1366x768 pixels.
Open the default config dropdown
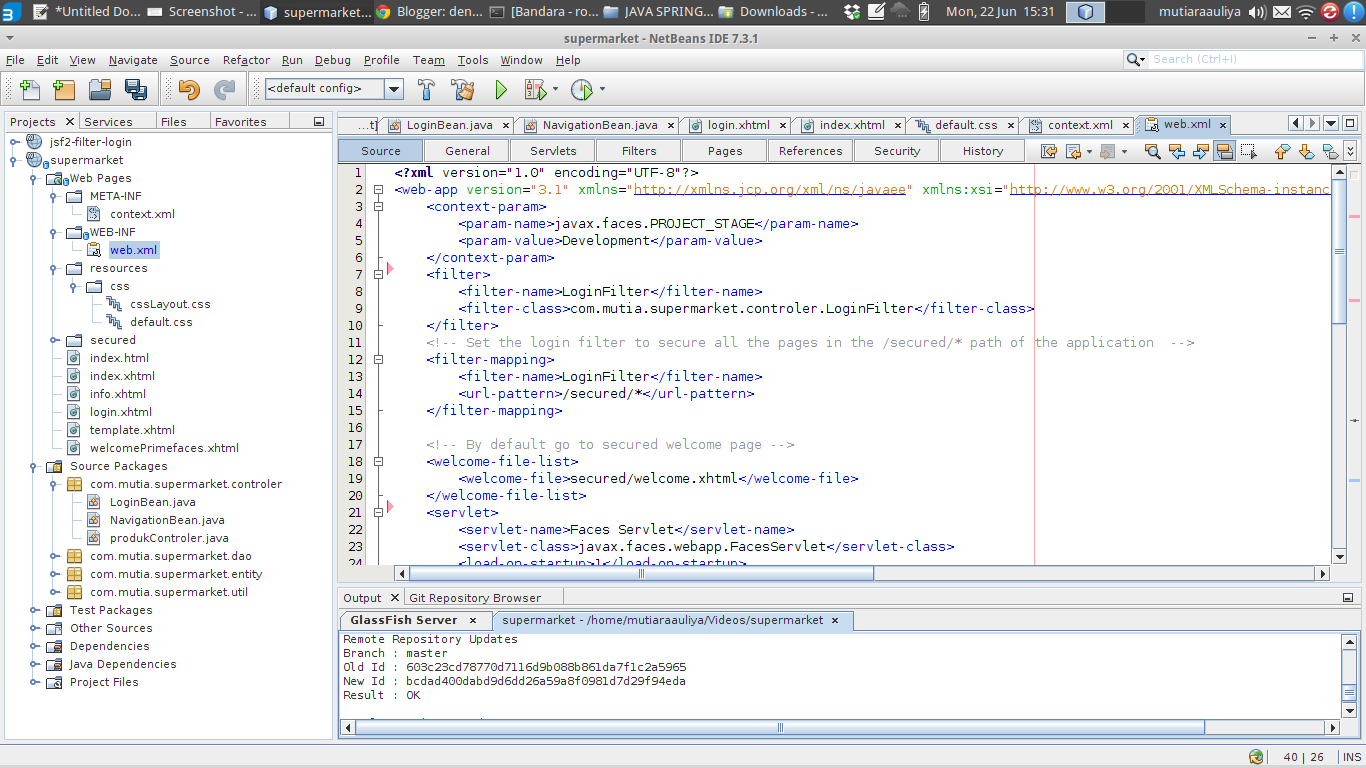[393, 89]
